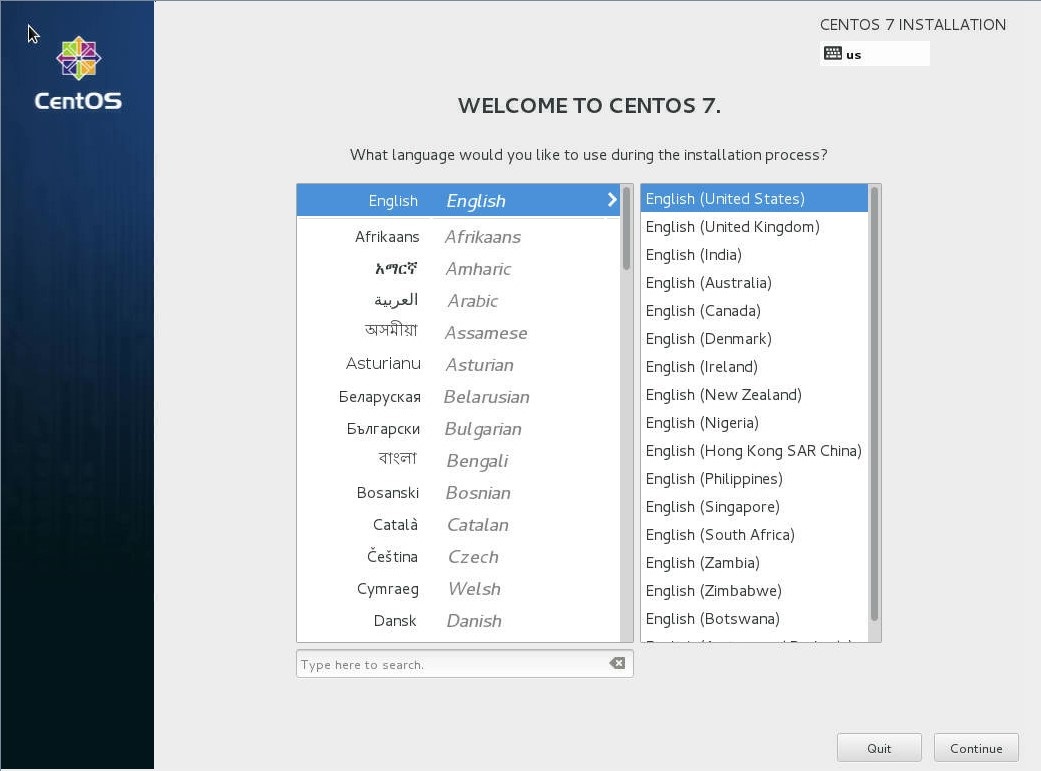Viewport: 1041px width, 771px height.
Task: Open the us keyboard layout indicator
Action: (x=875, y=54)
